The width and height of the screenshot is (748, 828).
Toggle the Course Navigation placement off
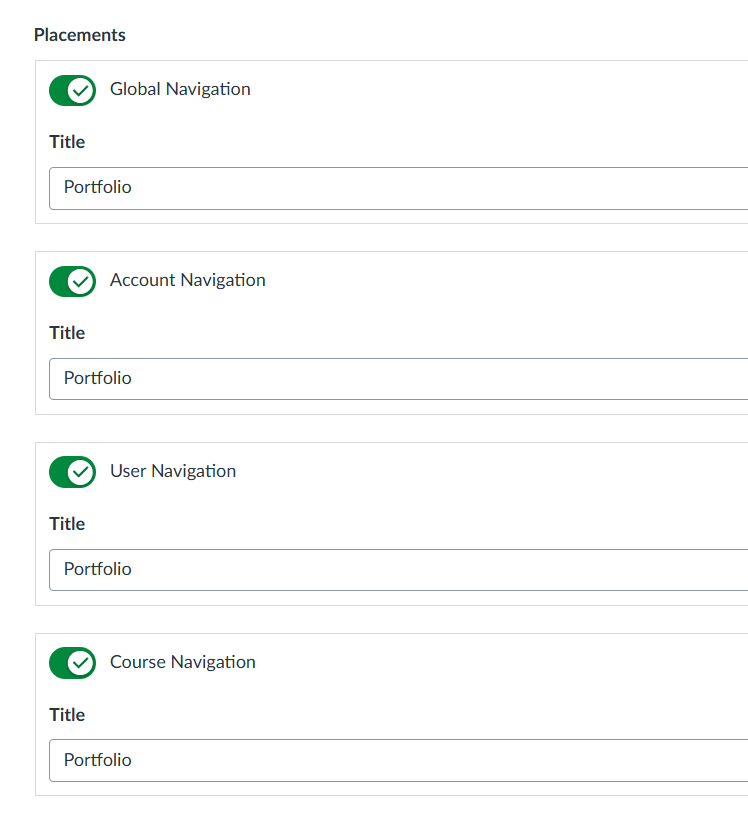point(72,663)
